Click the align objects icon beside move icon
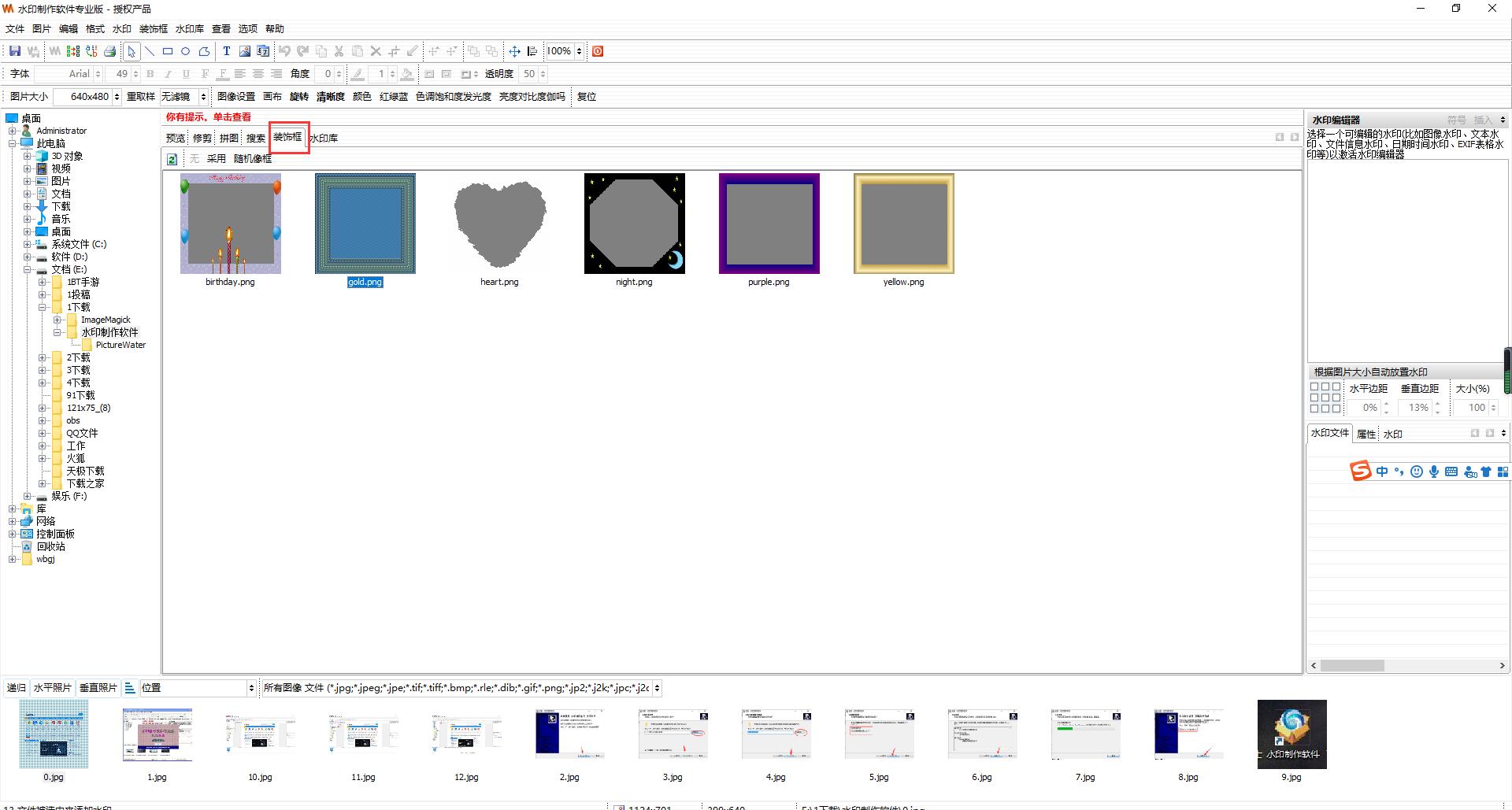Image resolution: width=1512 pixels, height=810 pixels. click(x=532, y=51)
